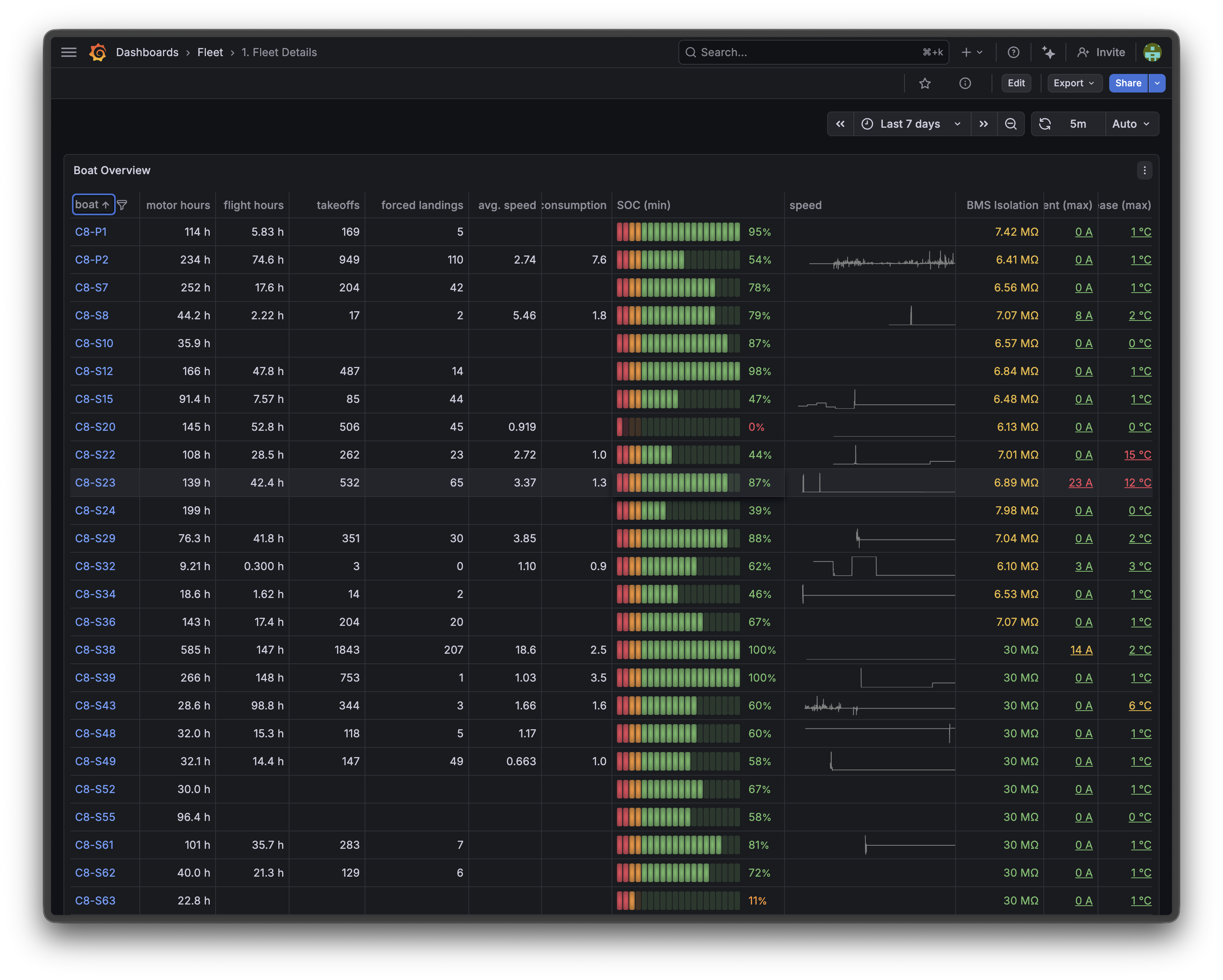This screenshot has height=980, width=1223.
Task: Open the help question mark menu
Action: point(1014,52)
